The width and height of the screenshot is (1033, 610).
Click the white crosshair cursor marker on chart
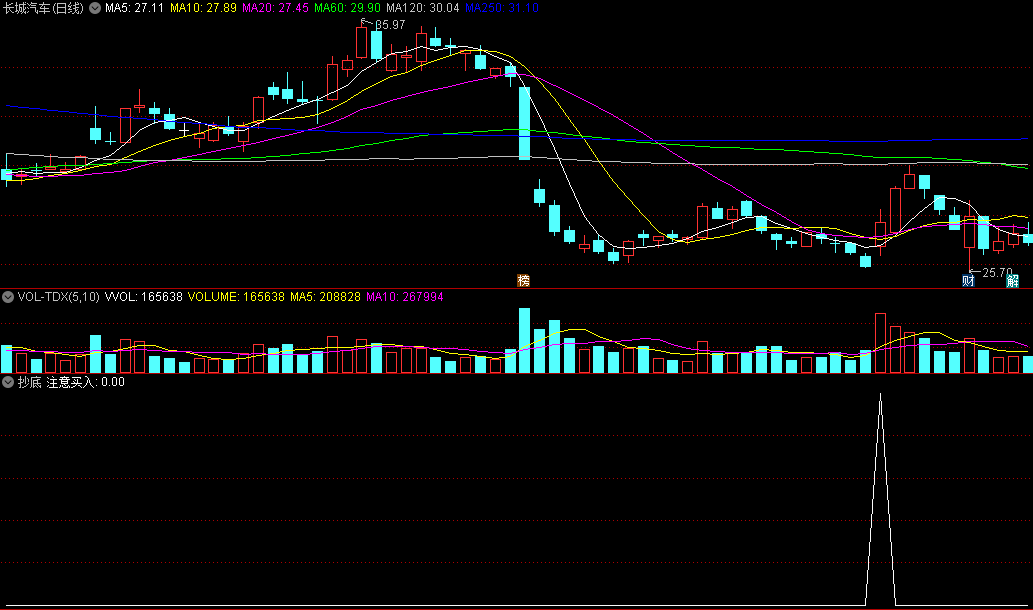click(x=184, y=130)
